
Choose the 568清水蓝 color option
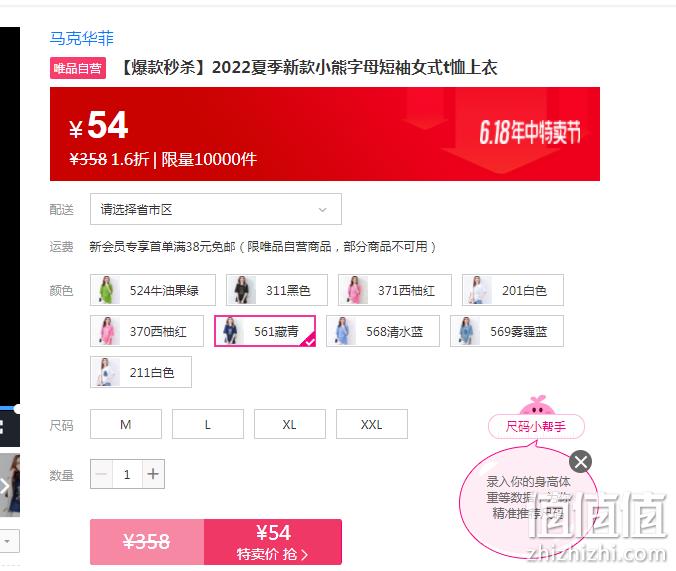pyautogui.click(x=383, y=331)
